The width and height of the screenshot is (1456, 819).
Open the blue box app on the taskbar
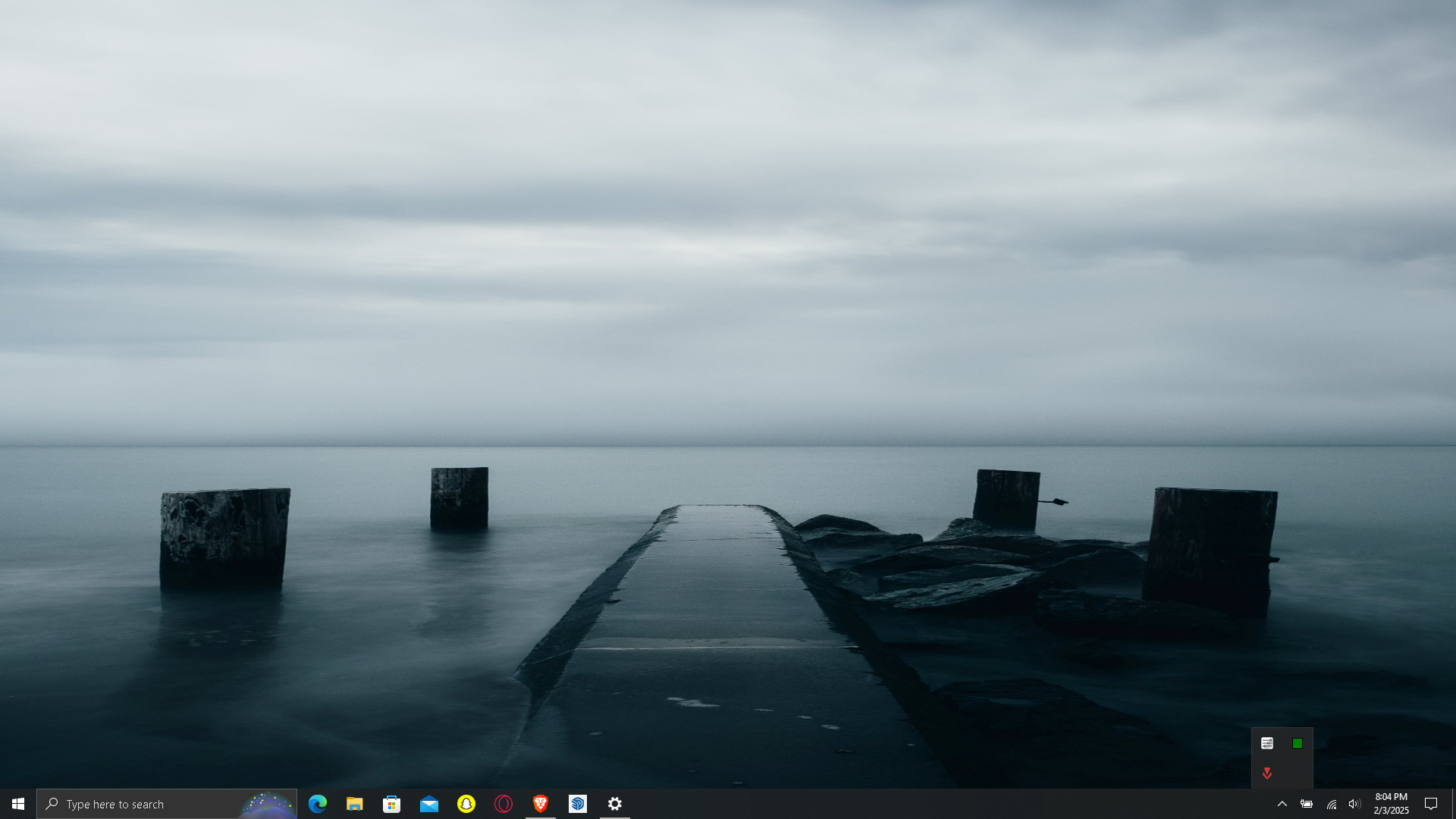click(578, 804)
